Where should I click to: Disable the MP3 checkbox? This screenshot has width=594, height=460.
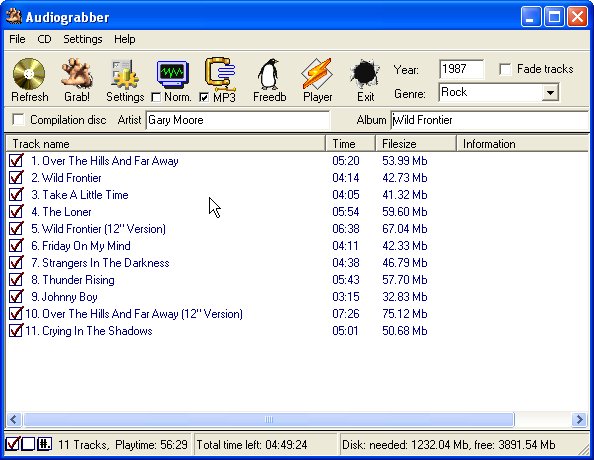[x=204, y=97]
